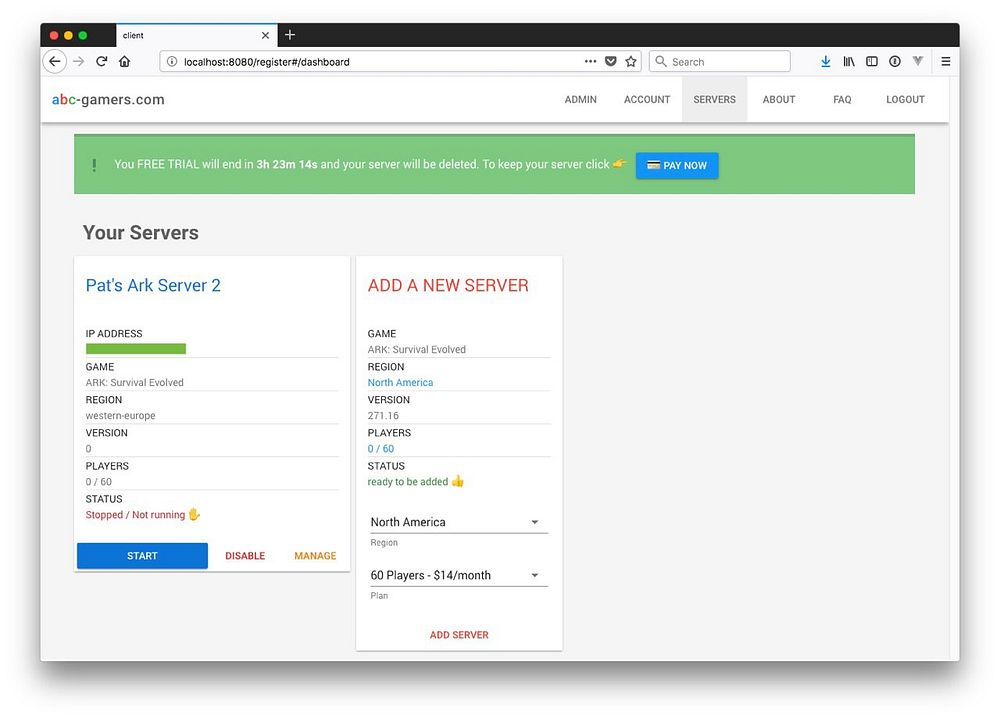Reload the page with the refresh icon

[x=101, y=62]
